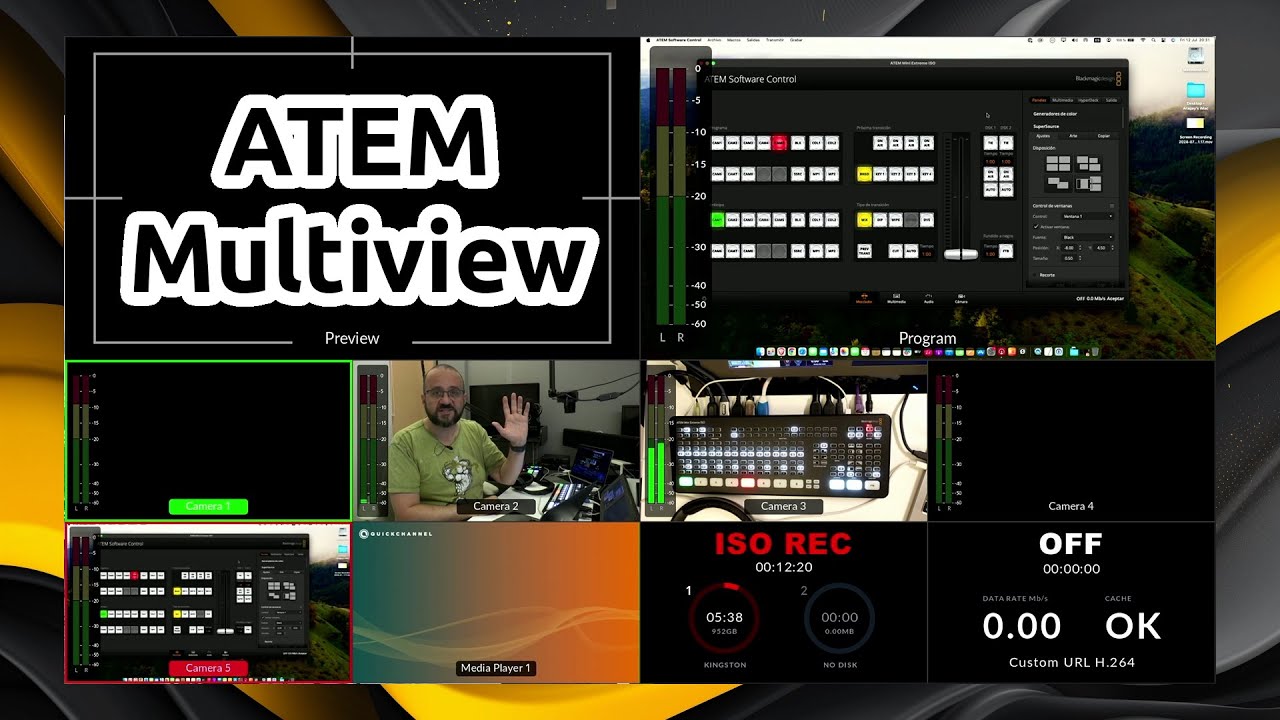
Task: Select the DVE transition style
Action: pos(927,219)
